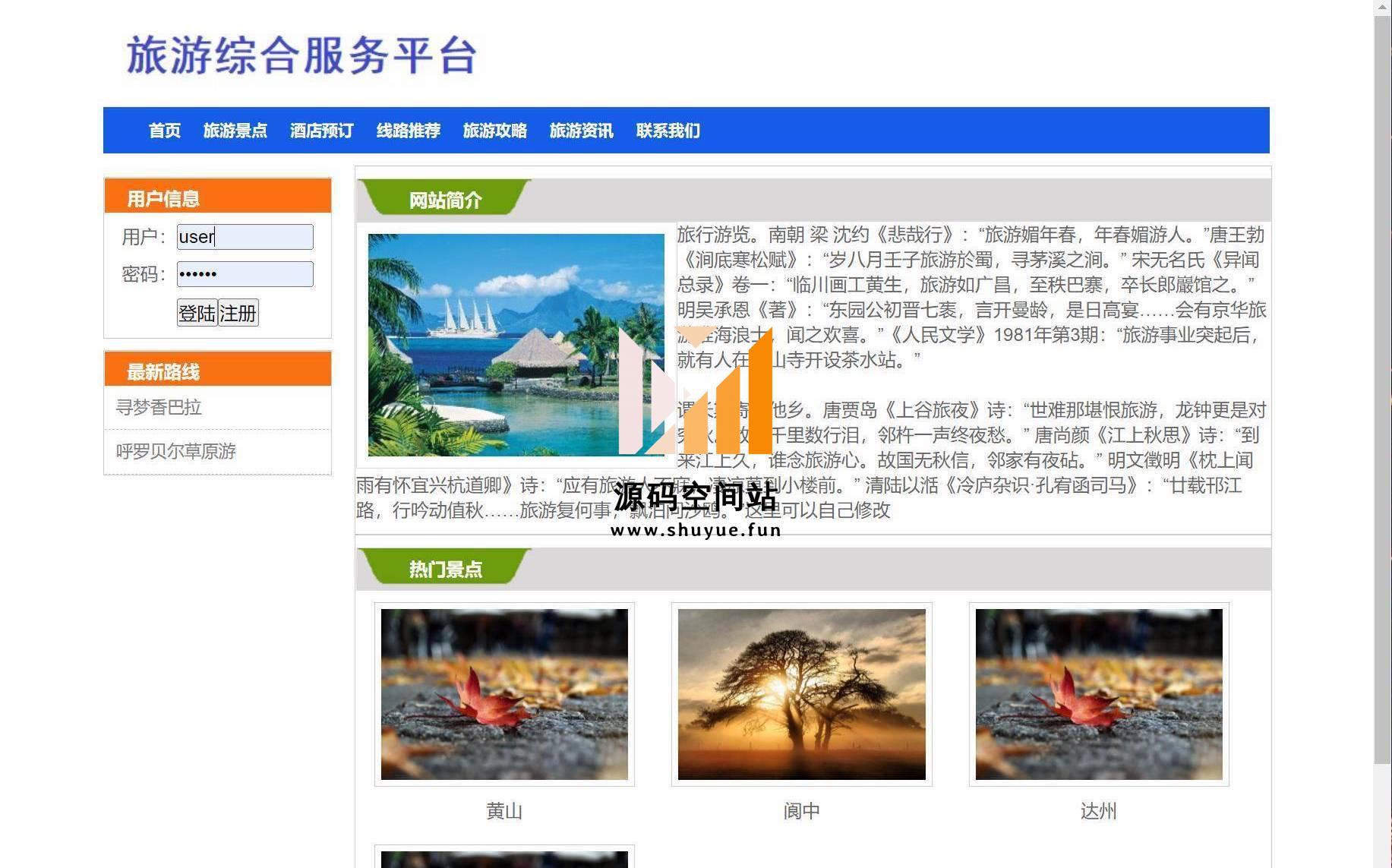The image size is (1392, 868).
Task: Open 酒店预订 hotel booking page
Action: coord(321,131)
